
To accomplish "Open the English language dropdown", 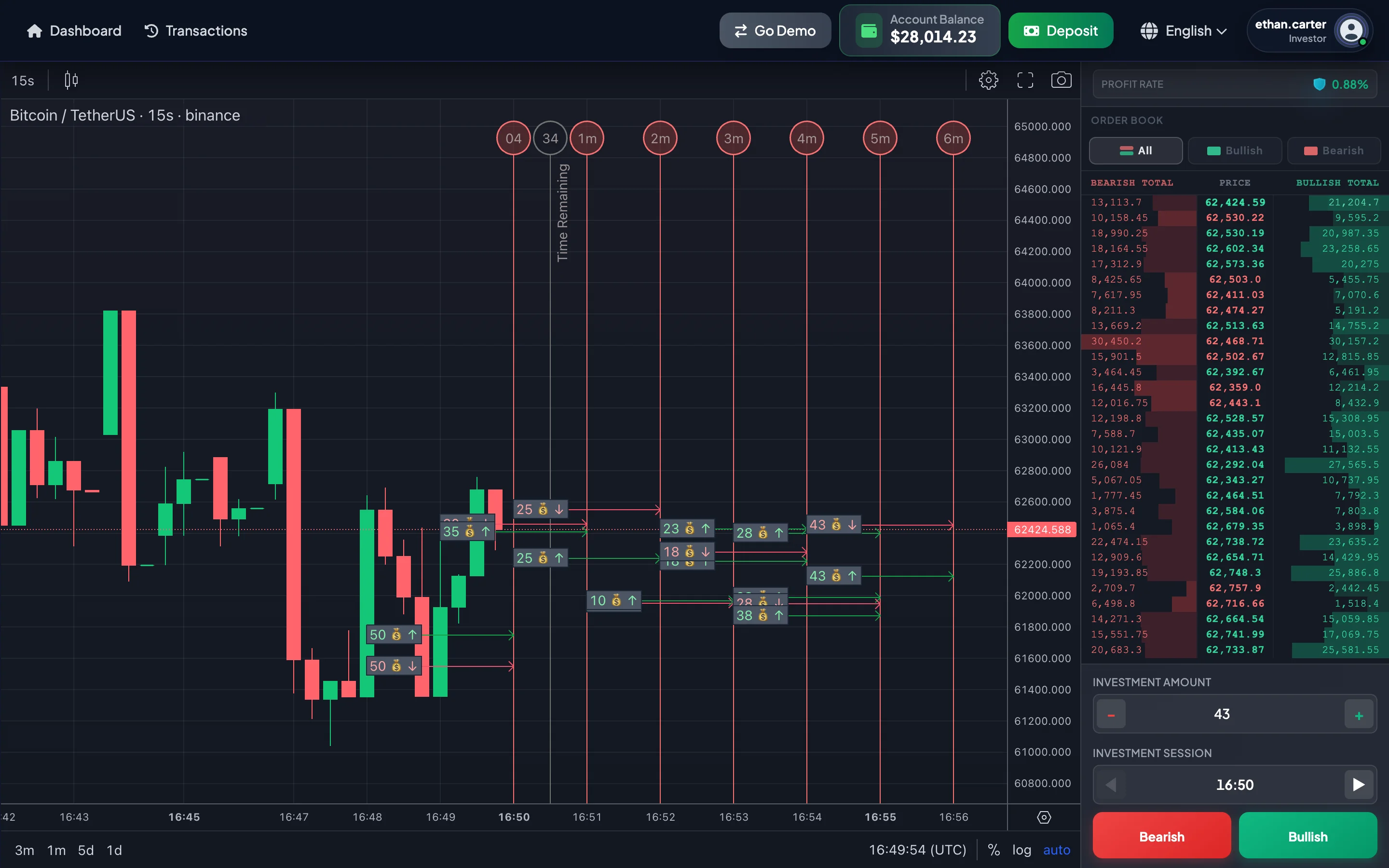I will click(1184, 31).
